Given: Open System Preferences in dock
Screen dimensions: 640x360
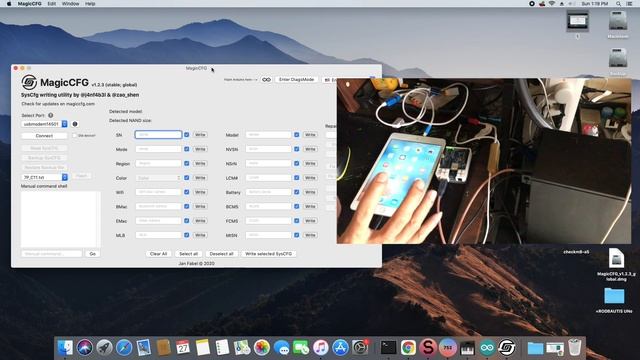Looking at the screenshot, I should (360, 348).
